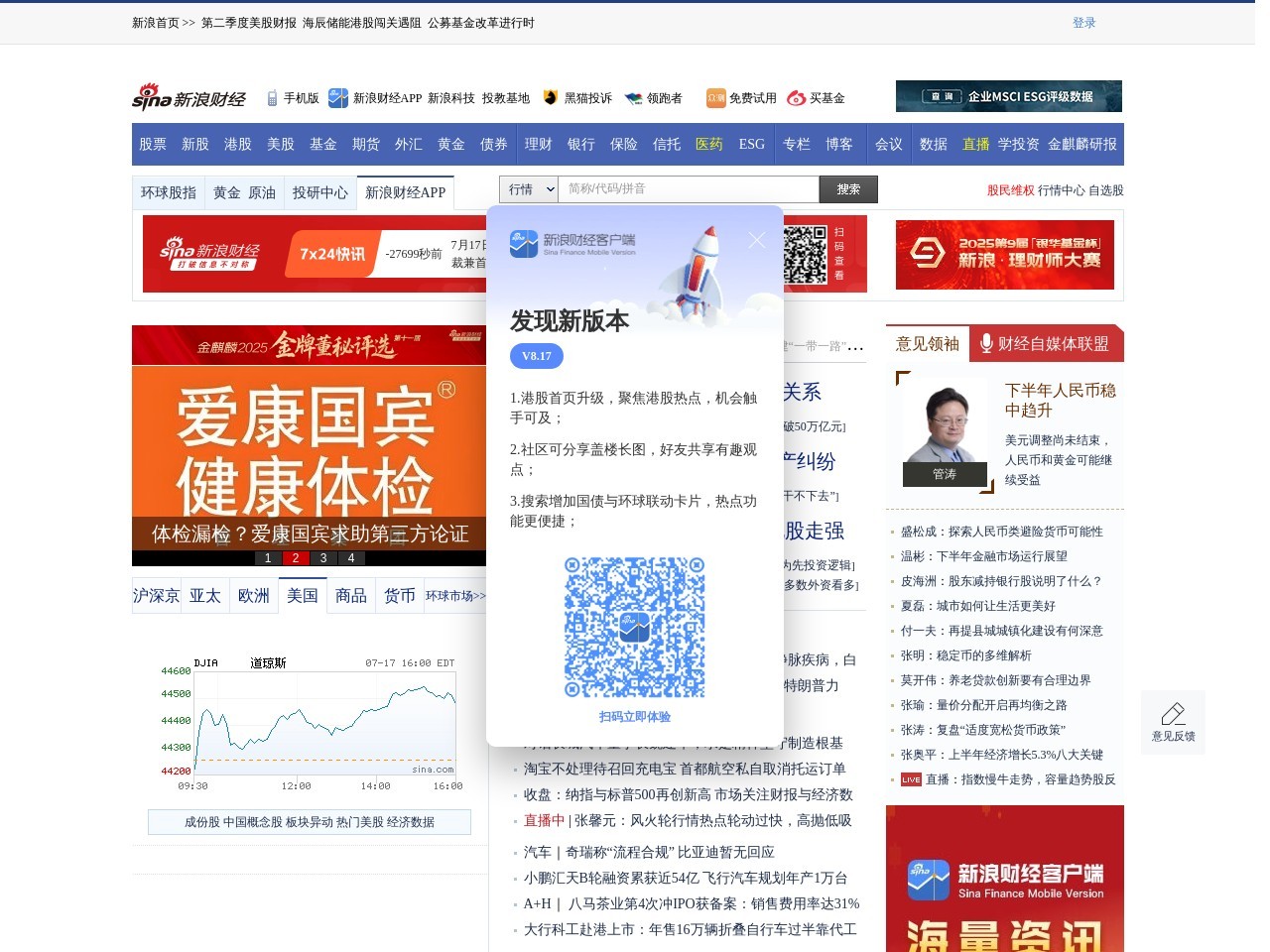
Task: Select carousel slide indicator 3
Action: click(322, 558)
